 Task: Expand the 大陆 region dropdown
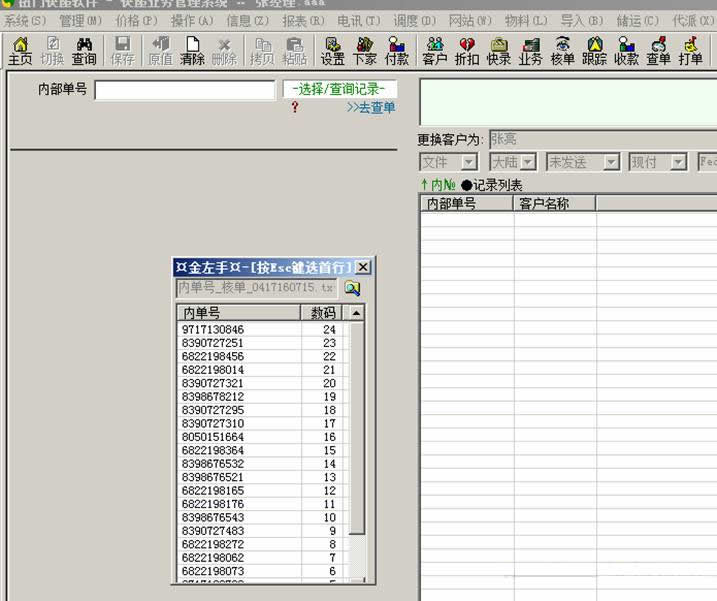[528, 162]
